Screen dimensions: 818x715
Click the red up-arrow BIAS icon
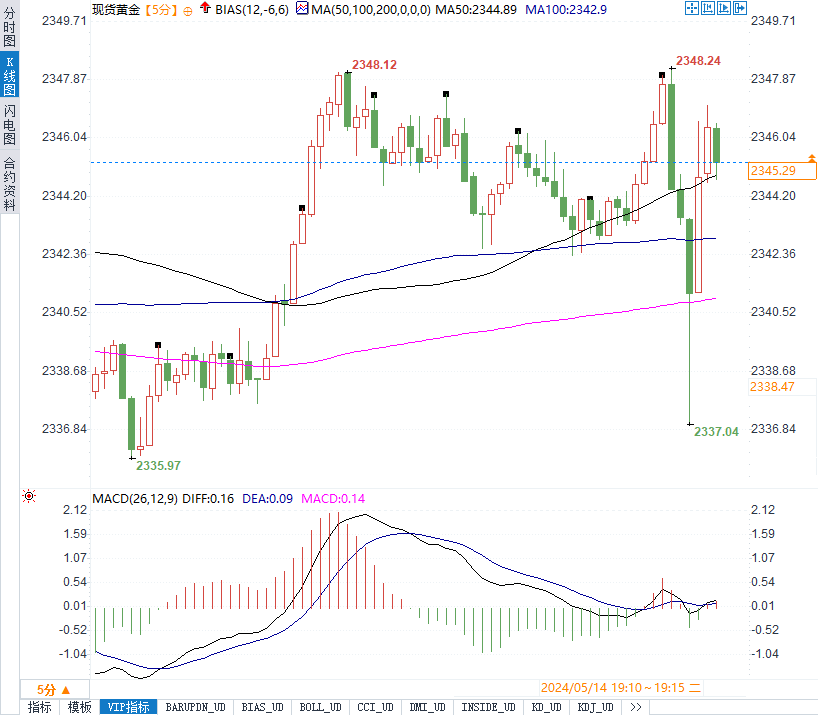click(x=206, y=8)
